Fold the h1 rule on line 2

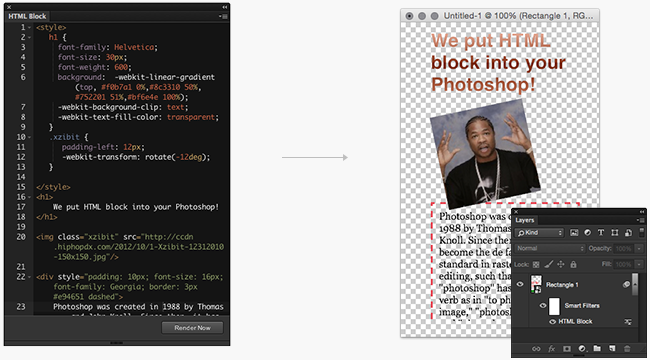pos(30,37)
